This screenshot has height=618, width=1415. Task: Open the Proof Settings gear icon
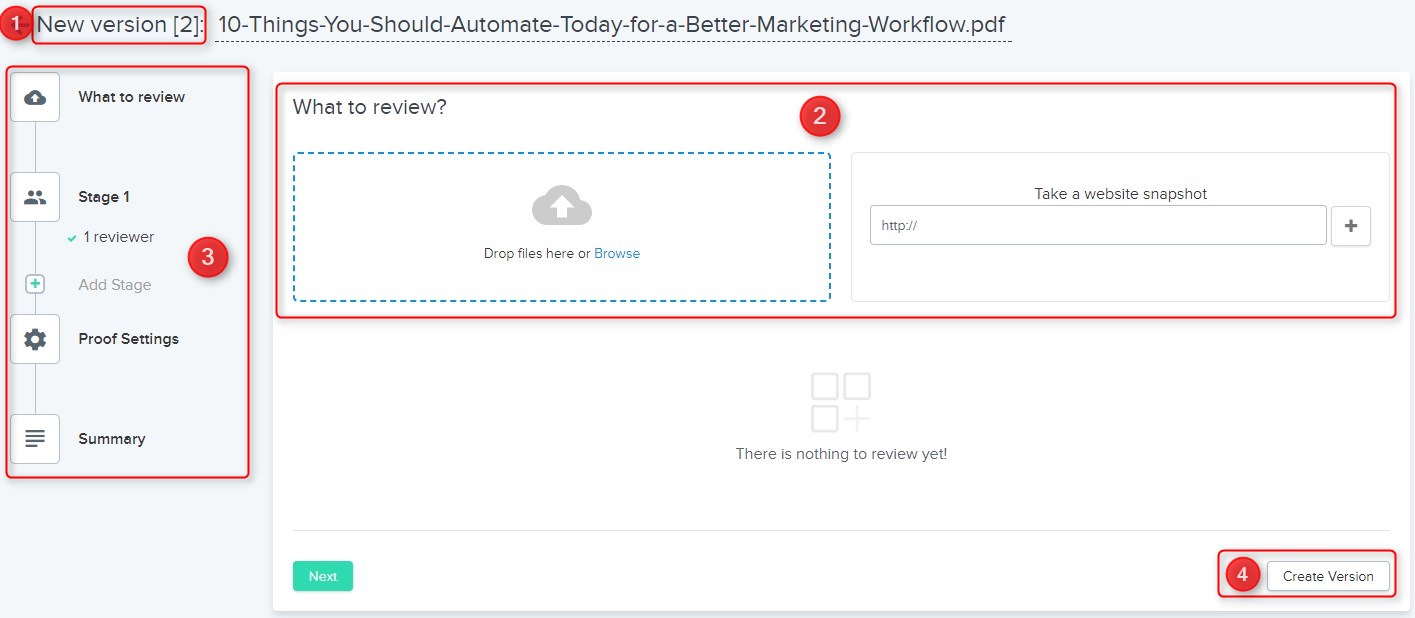(35, 339)
